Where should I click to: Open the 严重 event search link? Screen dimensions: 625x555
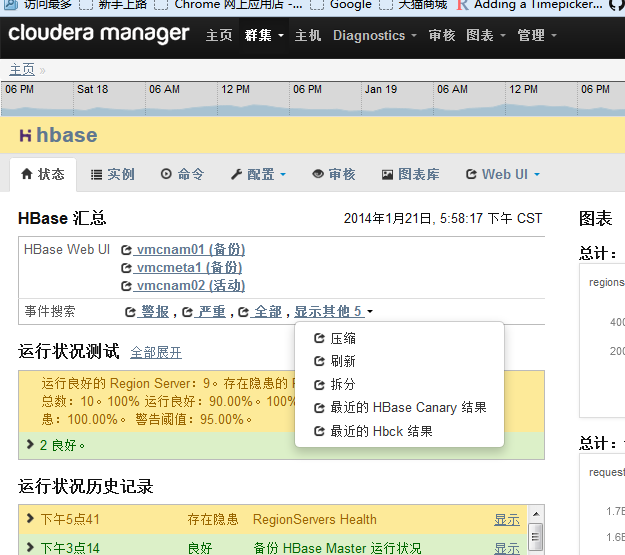pos(210,311)
